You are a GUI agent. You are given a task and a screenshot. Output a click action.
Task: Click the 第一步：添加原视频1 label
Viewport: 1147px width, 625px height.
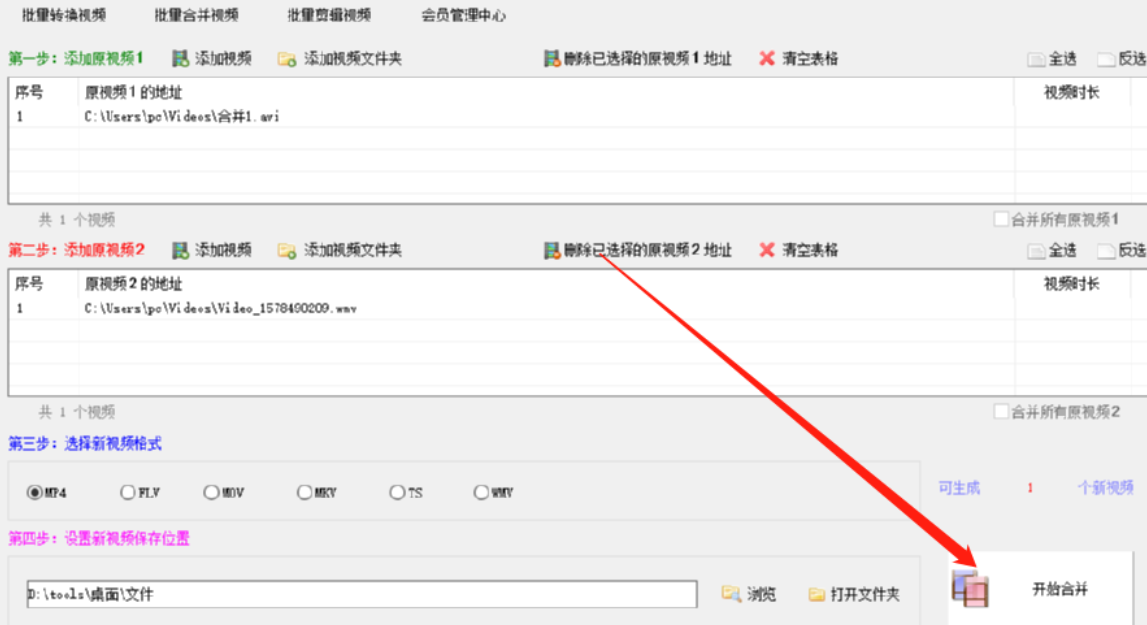76,59
